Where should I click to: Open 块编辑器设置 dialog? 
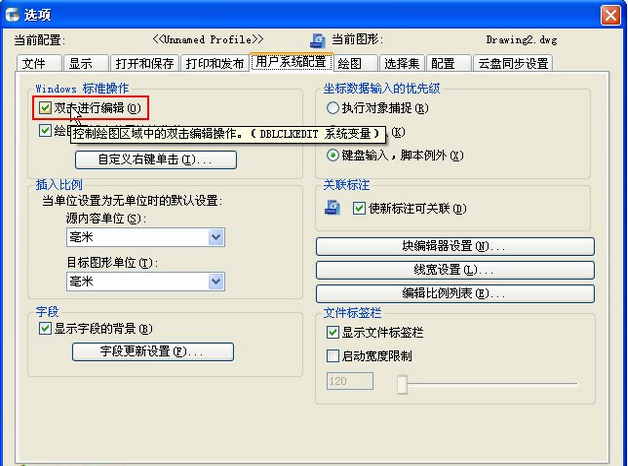tap(455, 246)
